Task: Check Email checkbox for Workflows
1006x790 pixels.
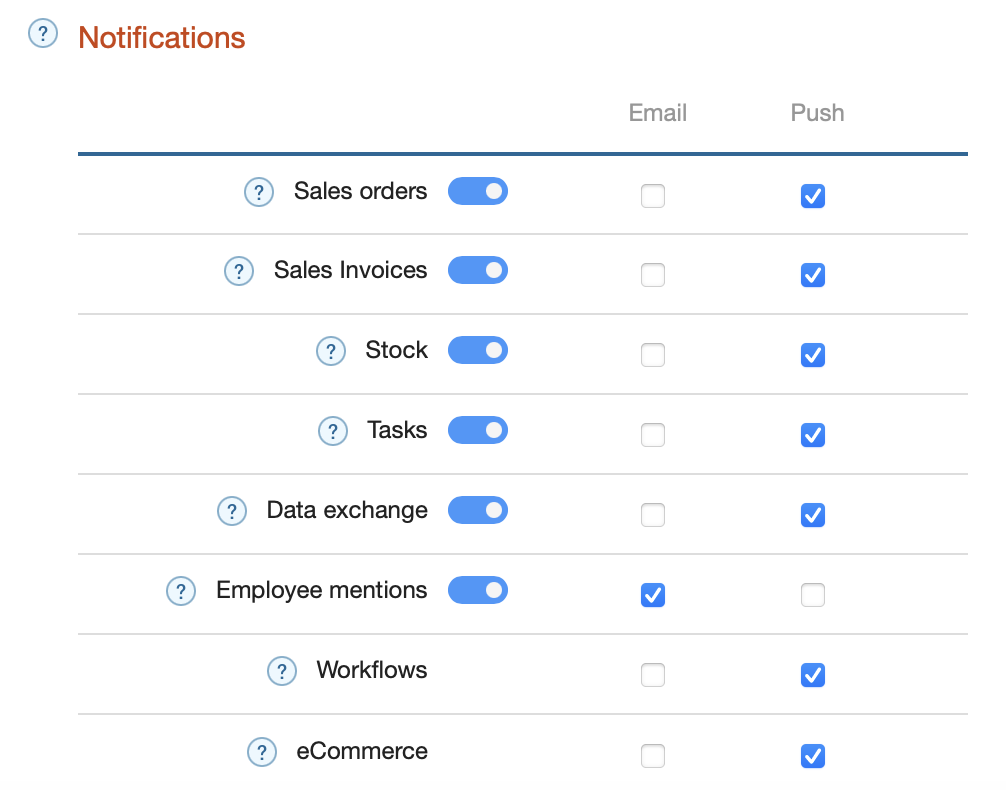Action: click(x=653, y=675)
